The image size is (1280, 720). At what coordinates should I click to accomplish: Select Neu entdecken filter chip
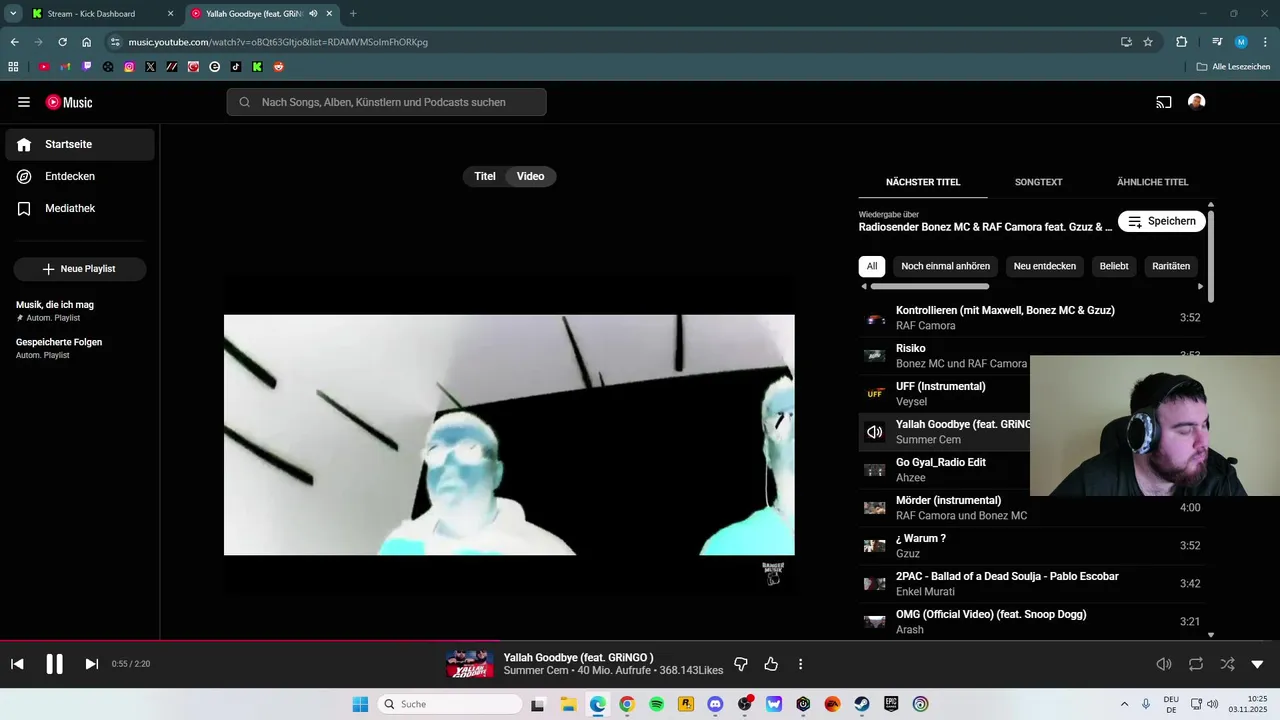pos(1045,266)
